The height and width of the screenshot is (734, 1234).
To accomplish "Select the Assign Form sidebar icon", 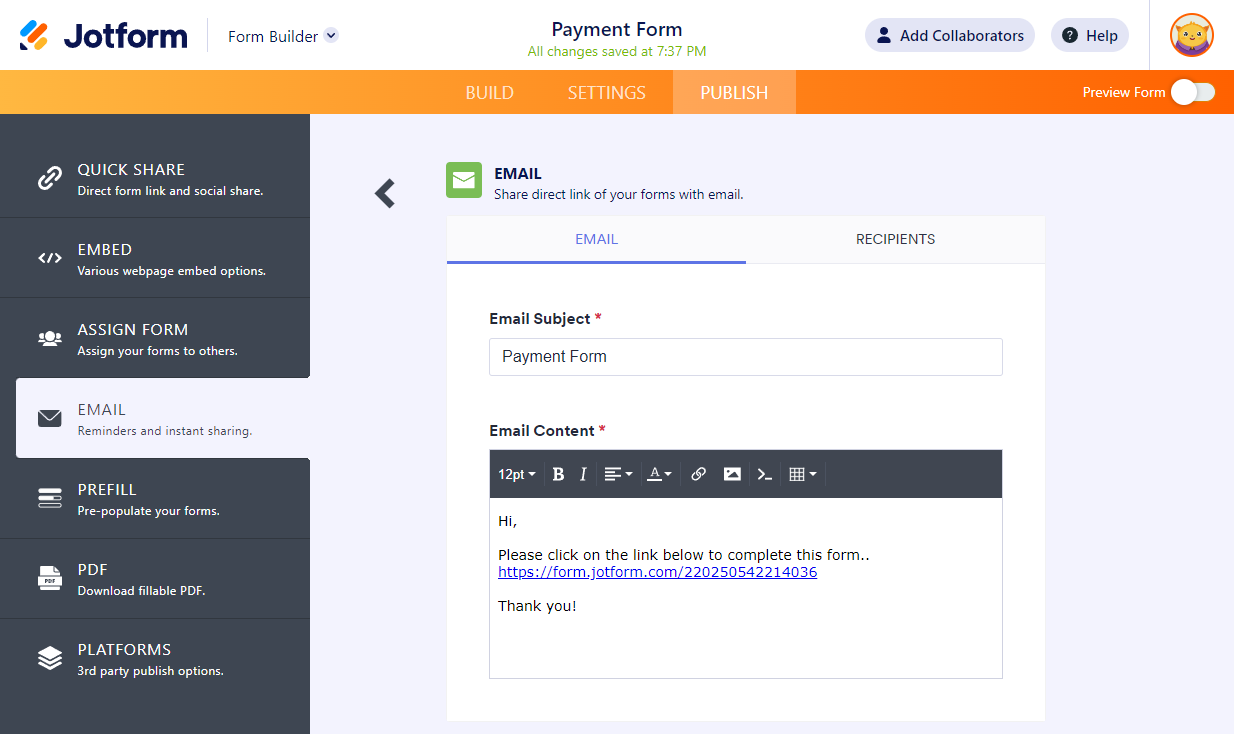I will point(49,338).
